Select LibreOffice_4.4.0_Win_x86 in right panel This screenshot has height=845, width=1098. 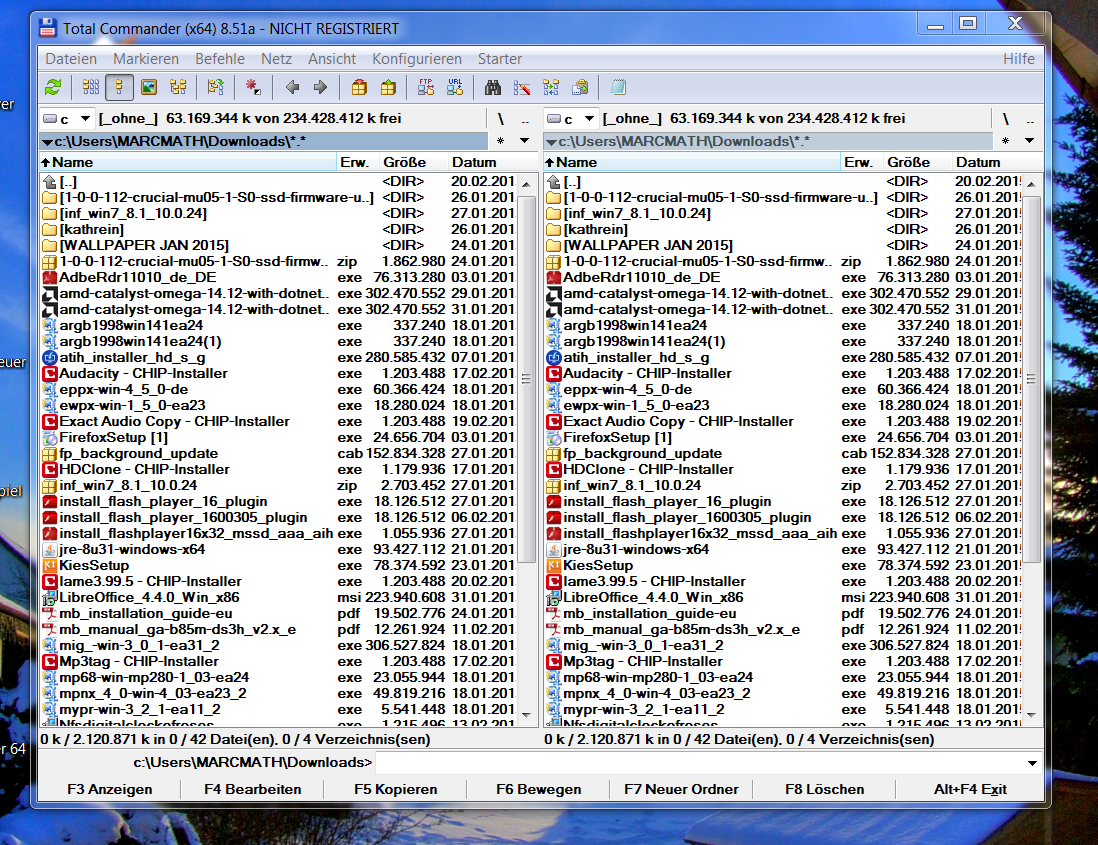[653, 598]
